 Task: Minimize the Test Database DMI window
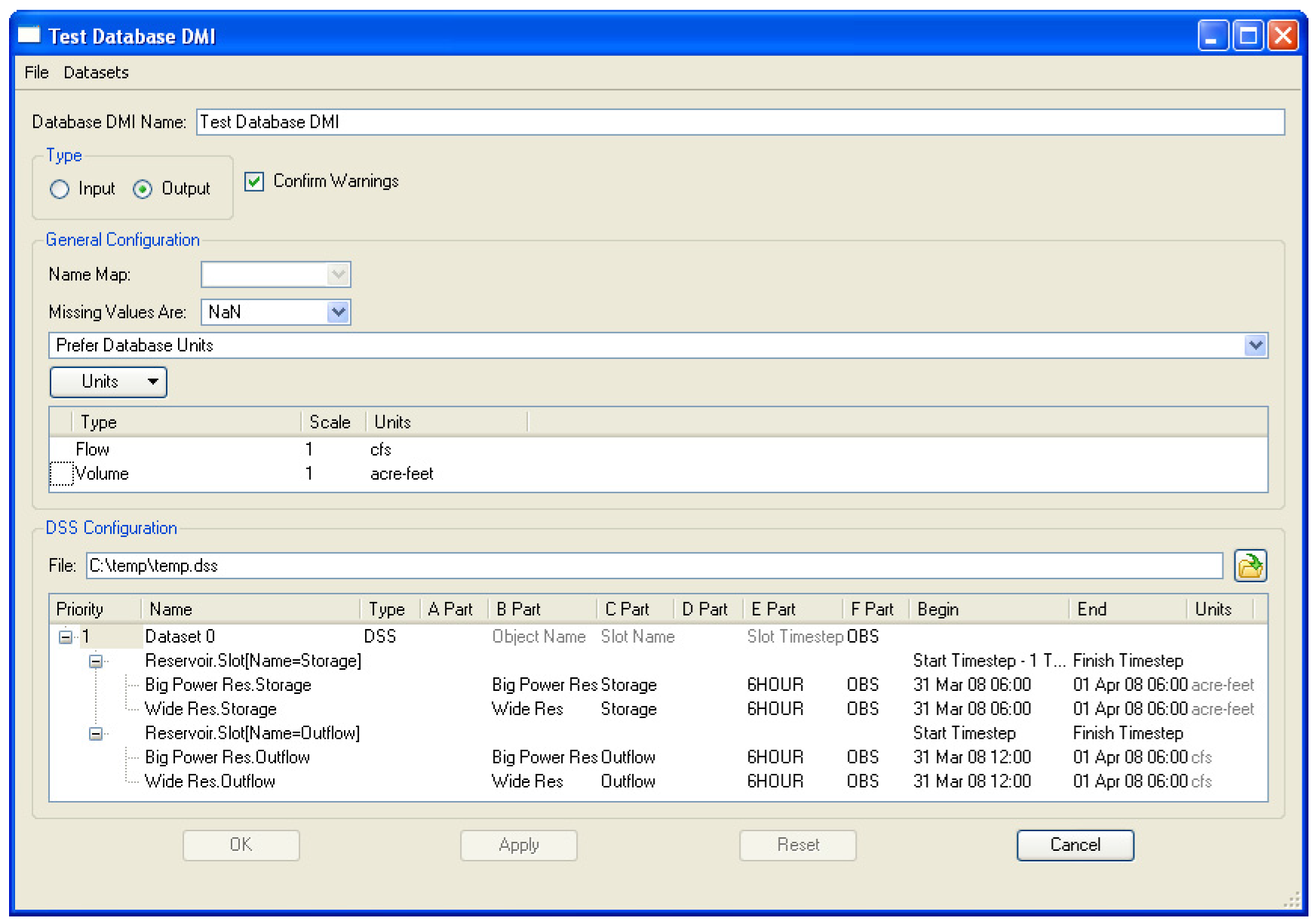point(1213,35)
